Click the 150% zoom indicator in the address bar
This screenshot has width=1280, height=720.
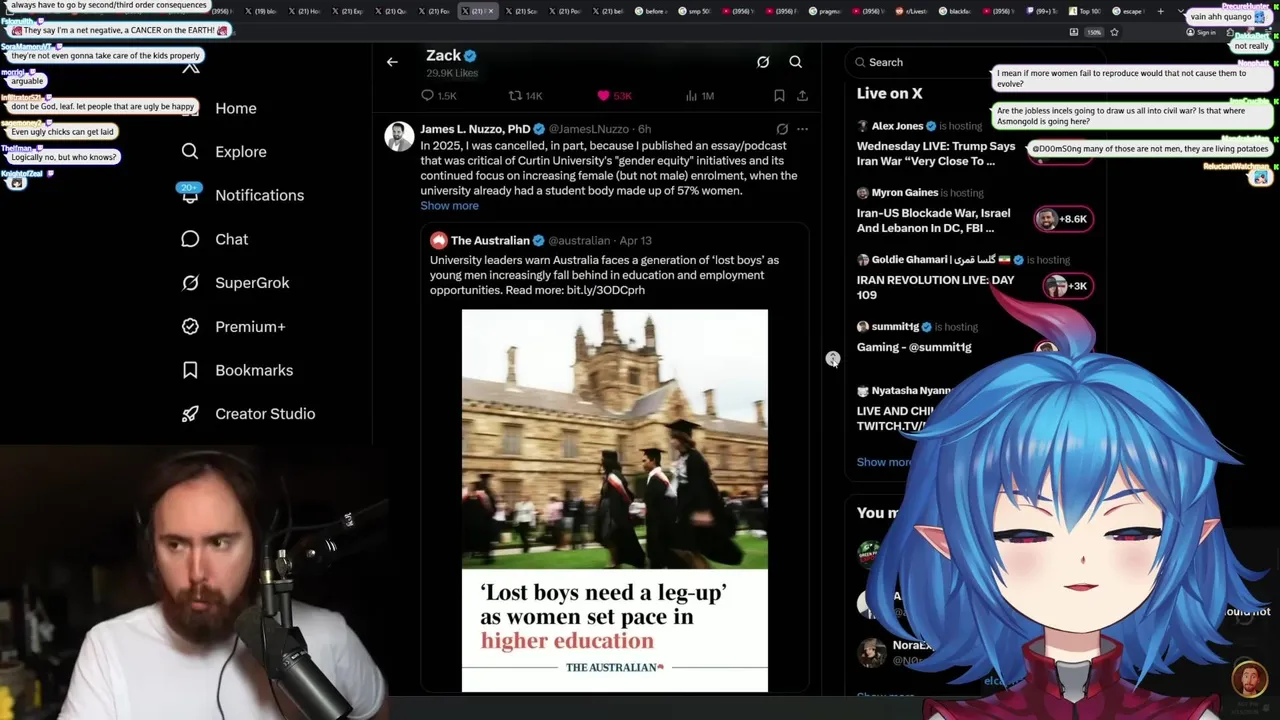pyautogui.click(x=1094, y=32)
